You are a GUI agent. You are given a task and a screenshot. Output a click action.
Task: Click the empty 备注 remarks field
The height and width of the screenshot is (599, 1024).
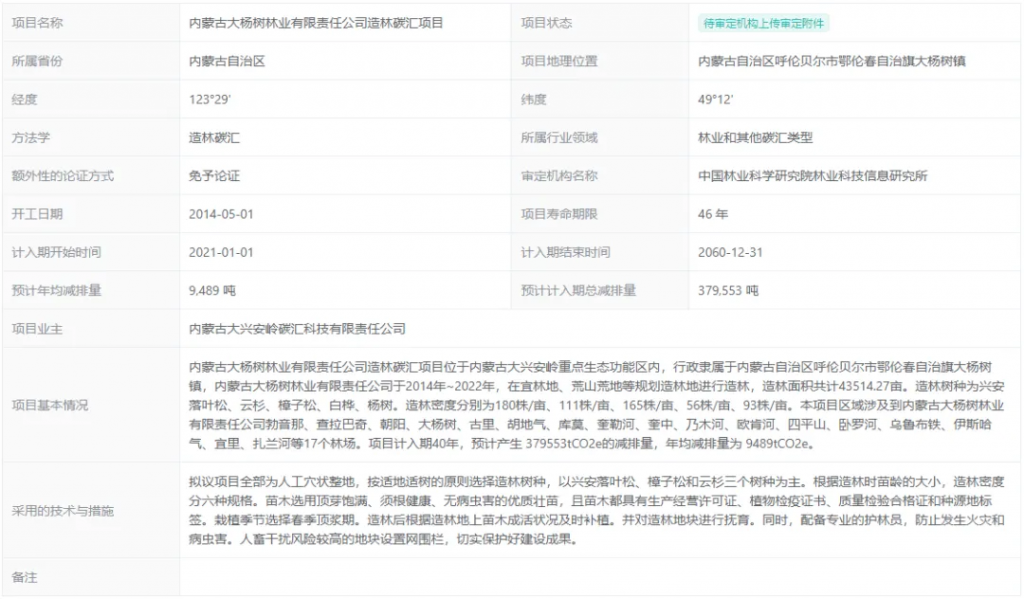click(x=600, y=577)
